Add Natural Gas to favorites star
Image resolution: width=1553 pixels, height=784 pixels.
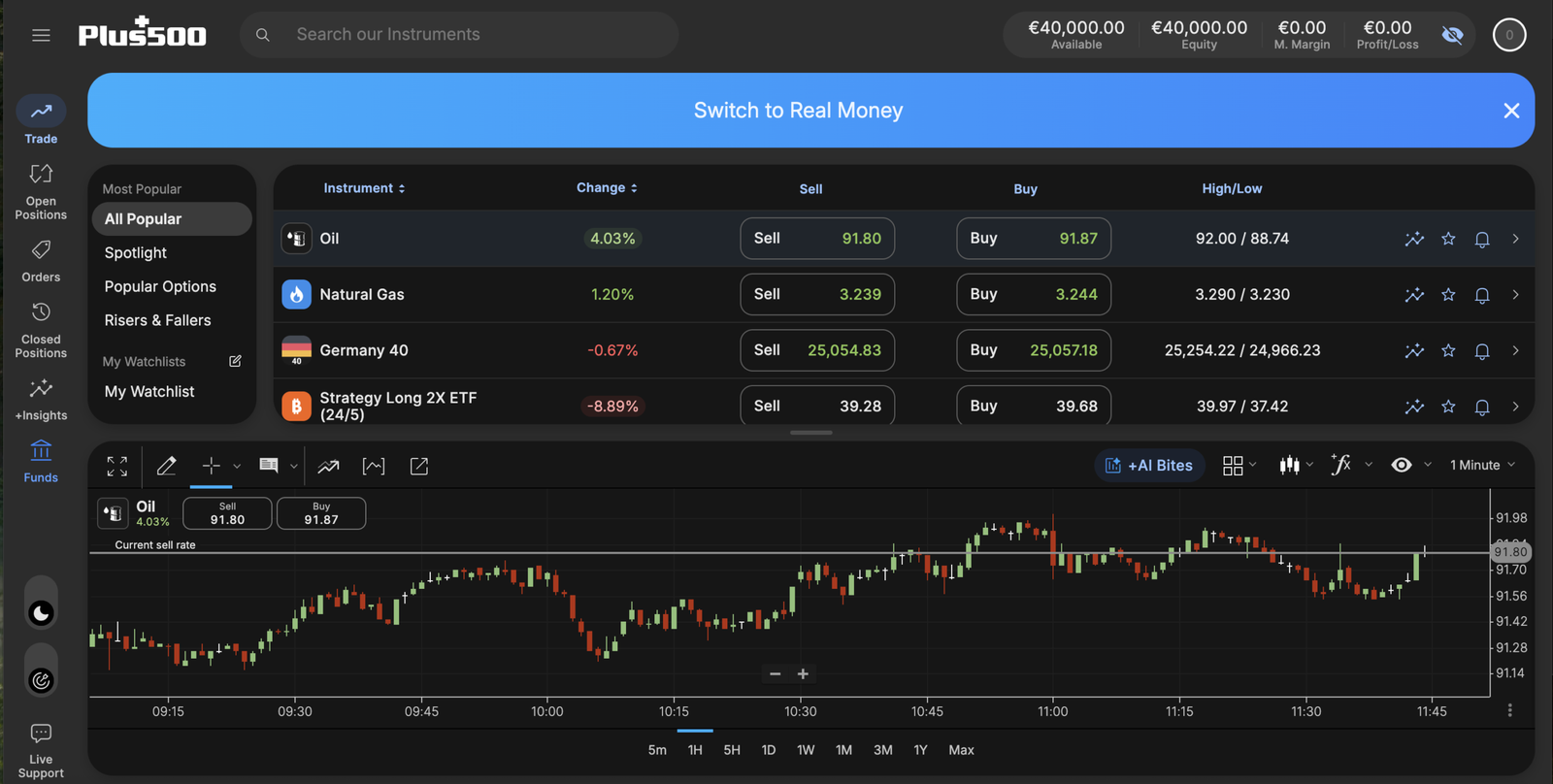pos(1448,295)
